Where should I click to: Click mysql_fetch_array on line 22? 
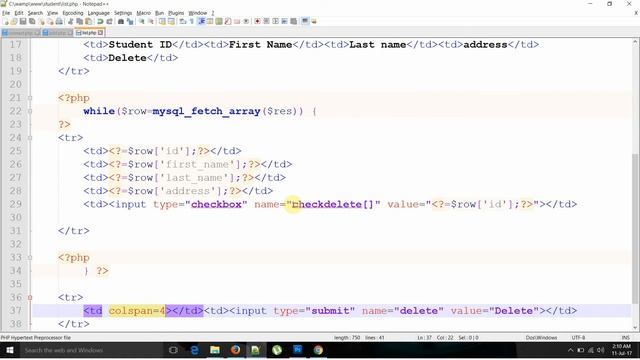coord(206,111)
